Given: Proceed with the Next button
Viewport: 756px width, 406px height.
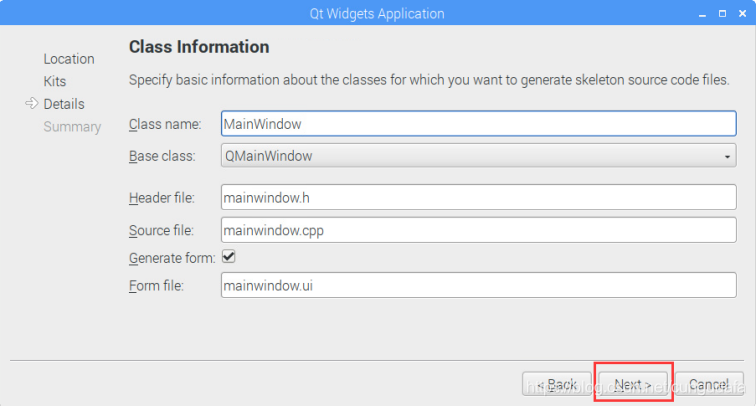Looking at the screenshot, I should click(633, 384).
